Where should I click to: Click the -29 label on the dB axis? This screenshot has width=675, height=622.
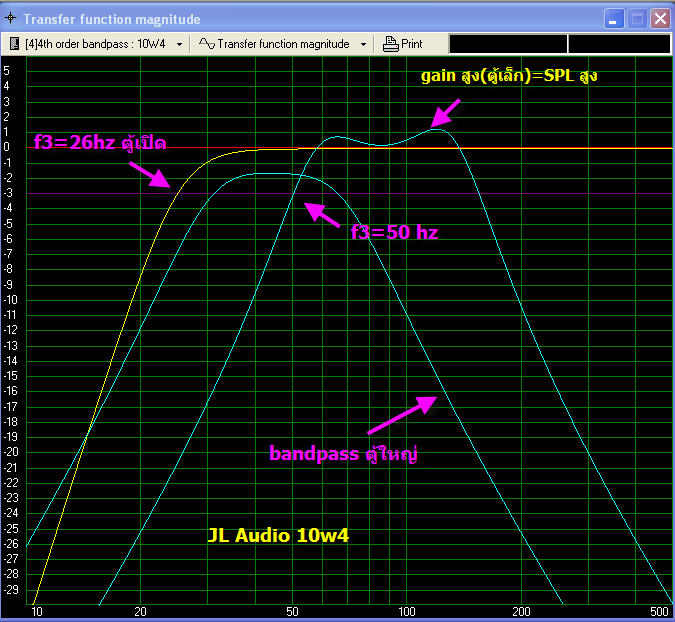(x=10, y=589)
